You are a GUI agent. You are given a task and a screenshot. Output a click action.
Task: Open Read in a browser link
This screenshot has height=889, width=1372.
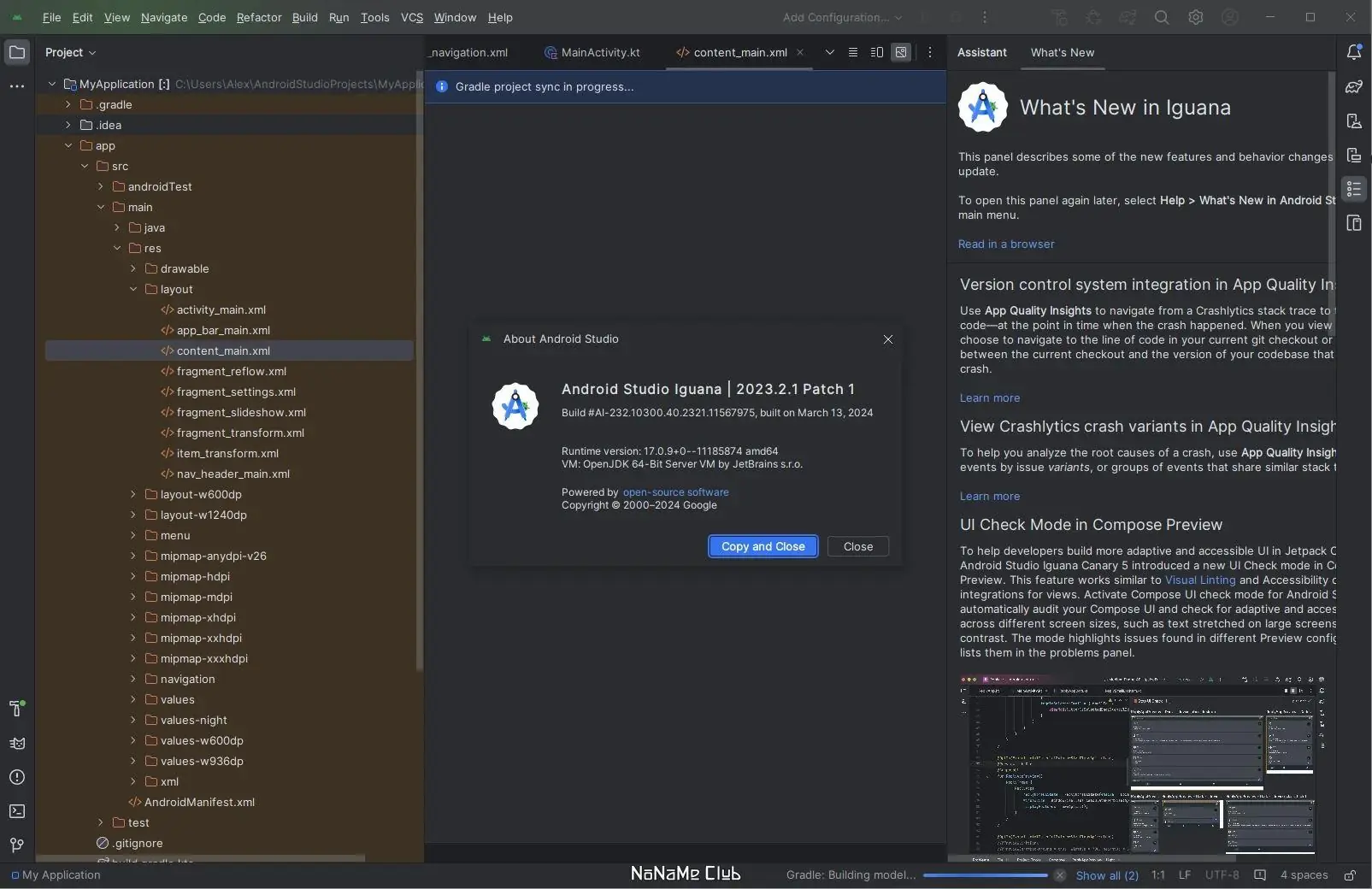[x=1006, y=244]
